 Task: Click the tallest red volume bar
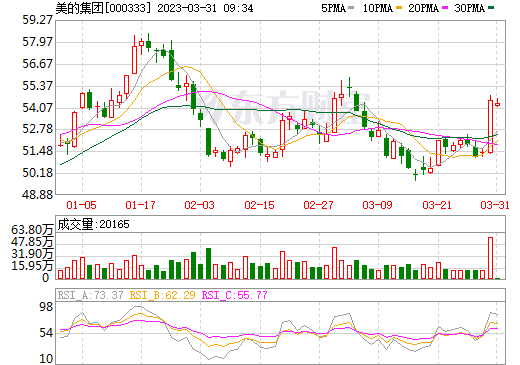[490, 258]
